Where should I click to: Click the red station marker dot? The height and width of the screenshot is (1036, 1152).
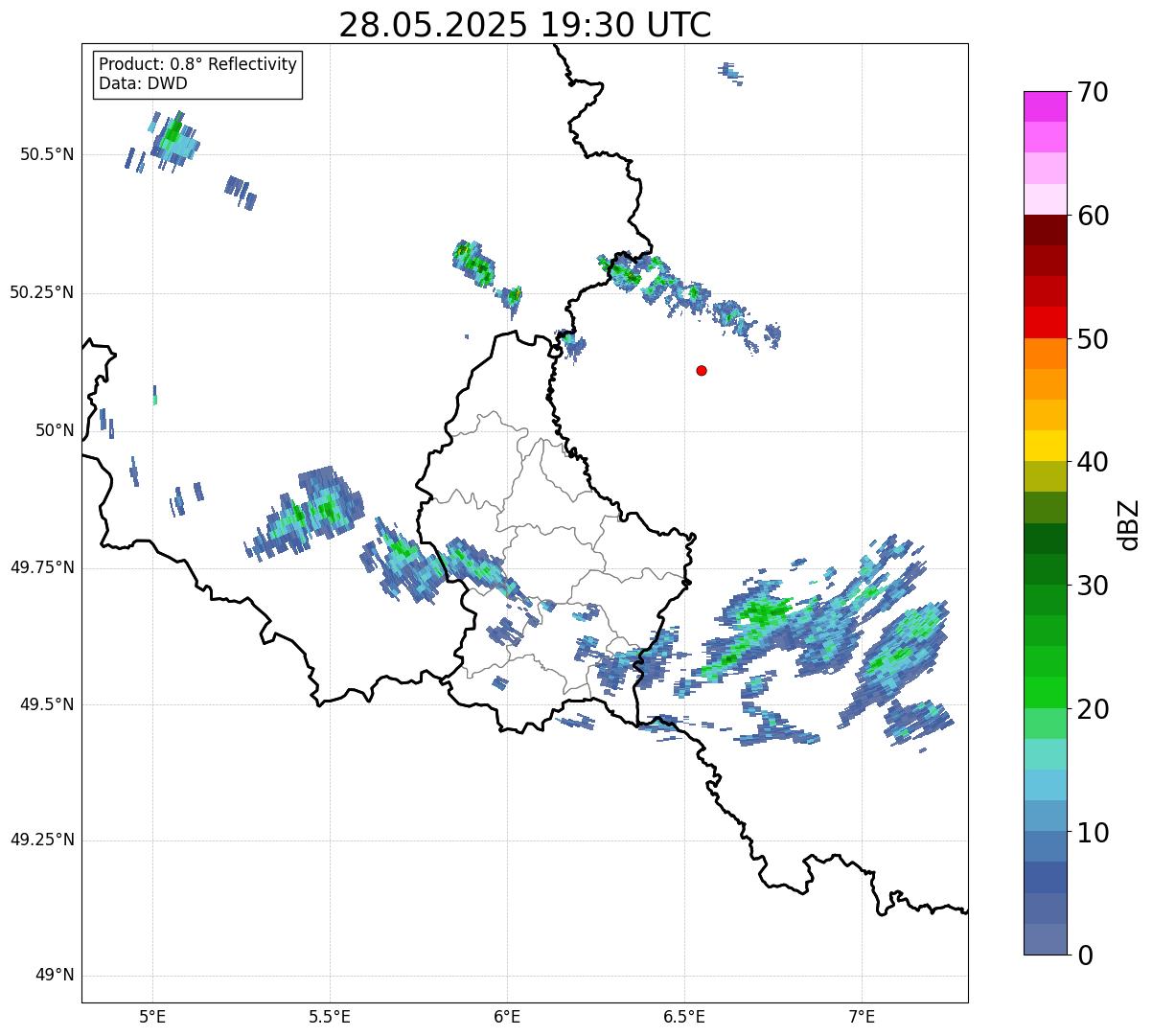[x=702, y=370]
